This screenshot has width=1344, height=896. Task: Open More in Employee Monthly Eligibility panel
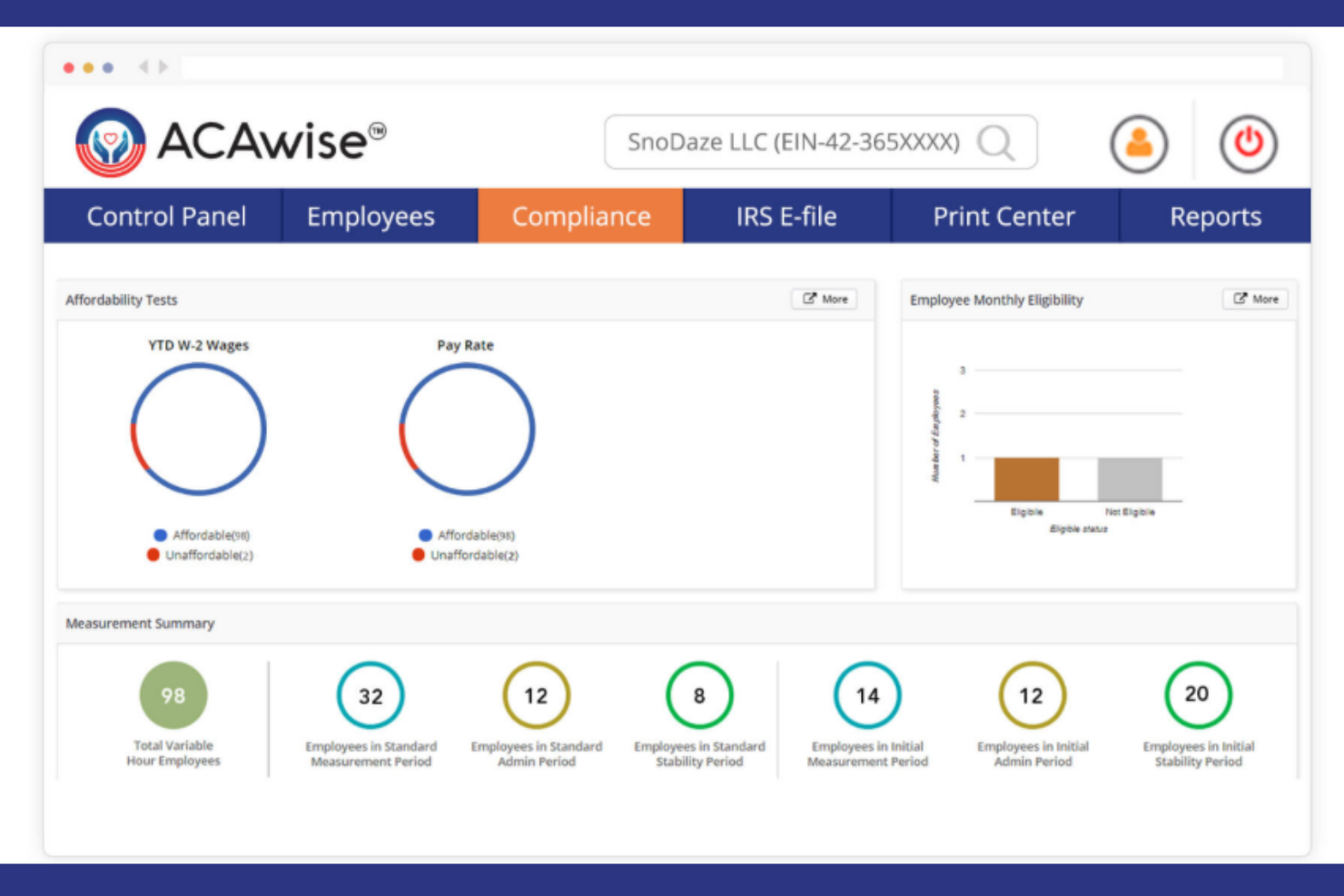coord(1255,299)
